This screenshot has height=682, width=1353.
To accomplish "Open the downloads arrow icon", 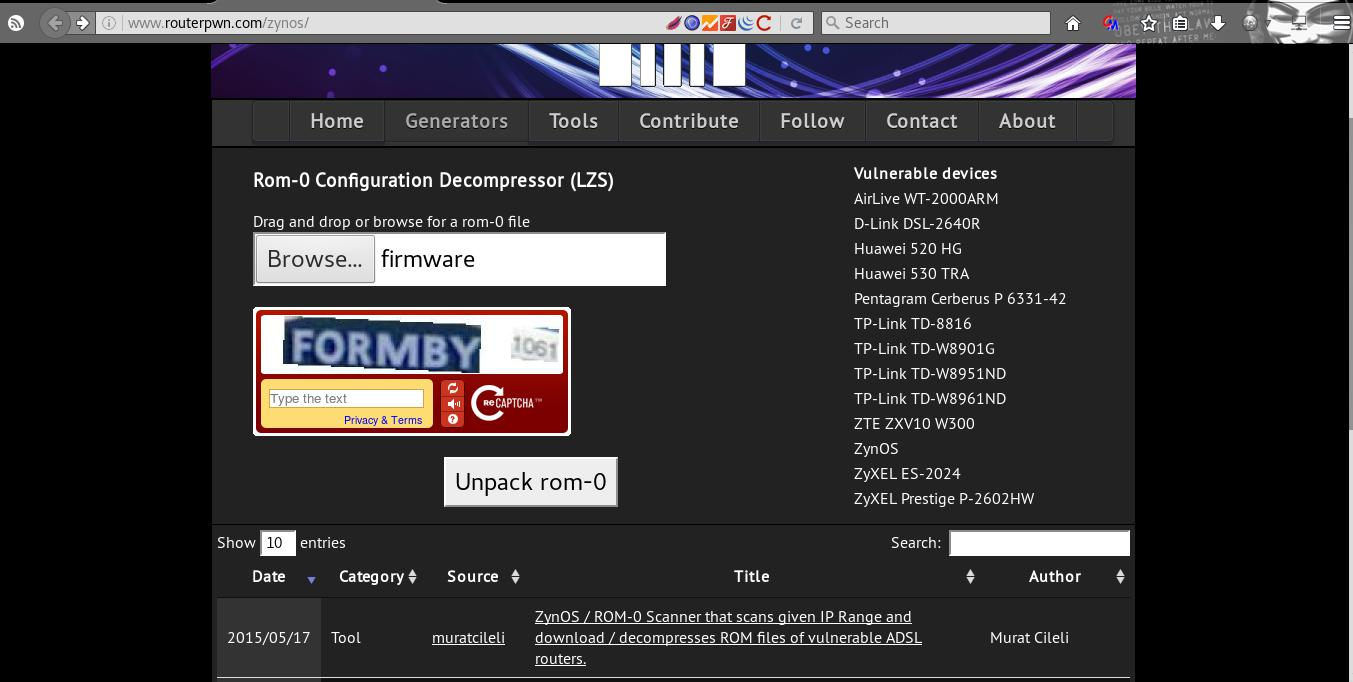I will [1218, 23].
